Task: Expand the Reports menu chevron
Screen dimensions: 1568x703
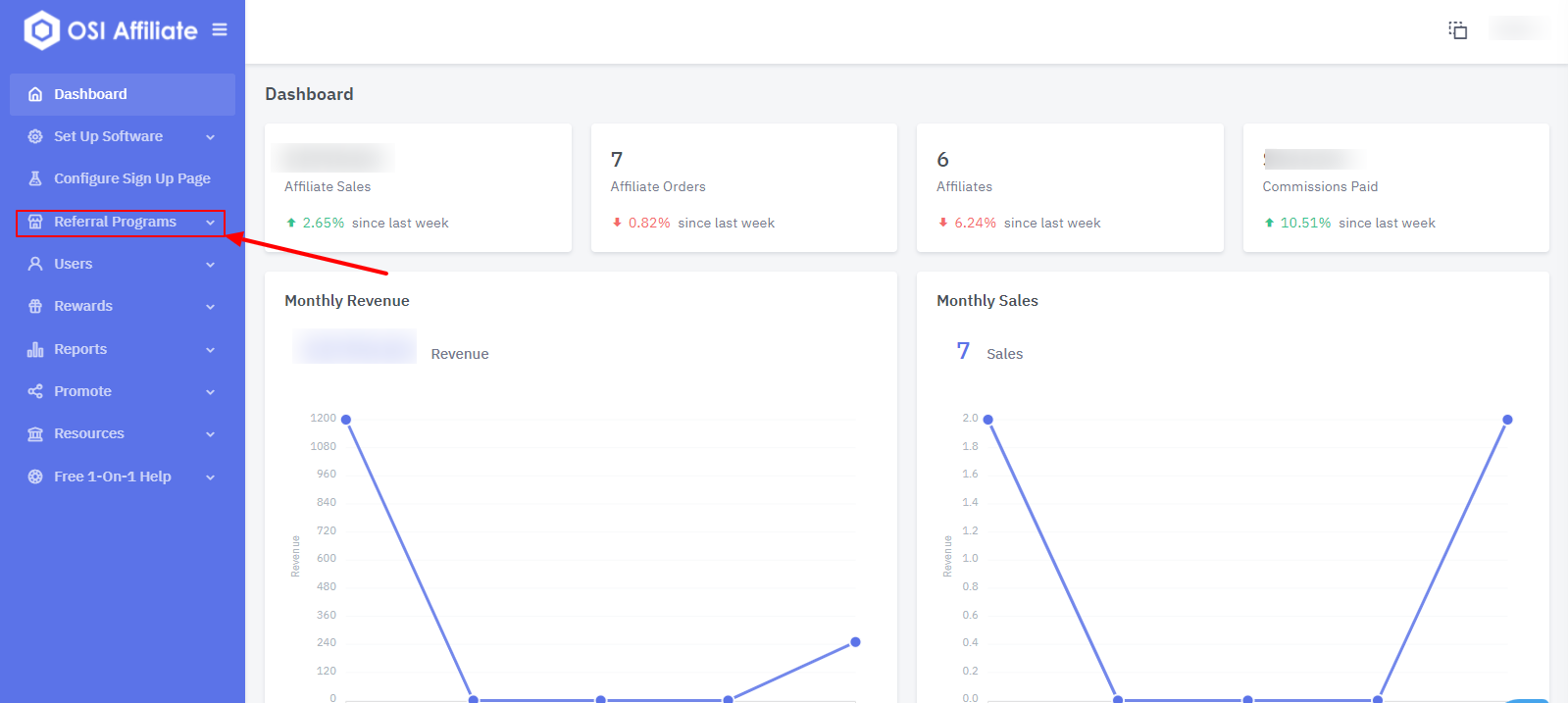Action: [210, 350]
